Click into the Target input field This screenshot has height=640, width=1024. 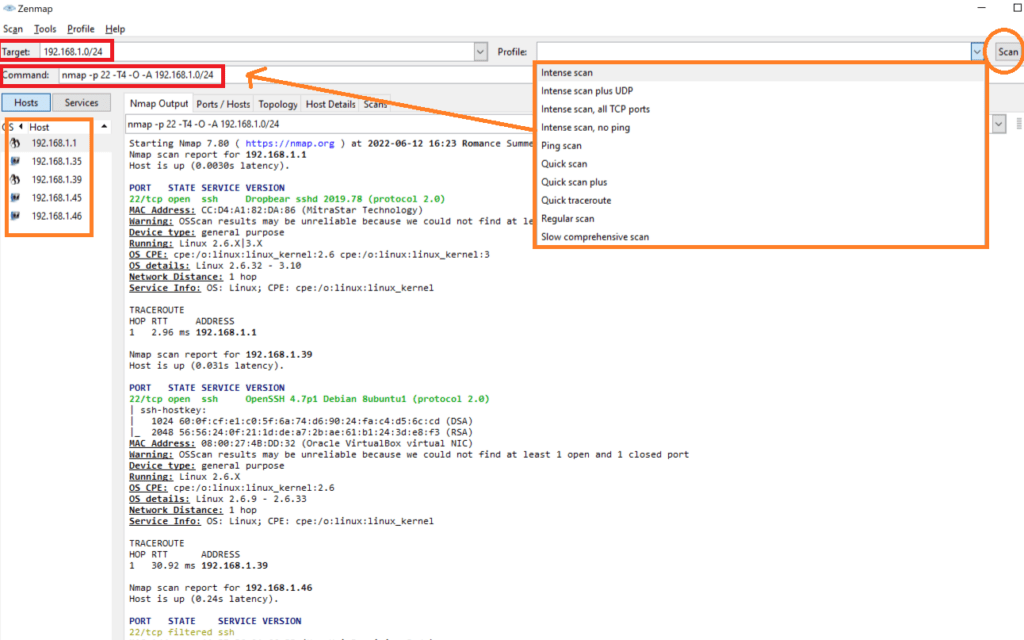coord(257,52)
